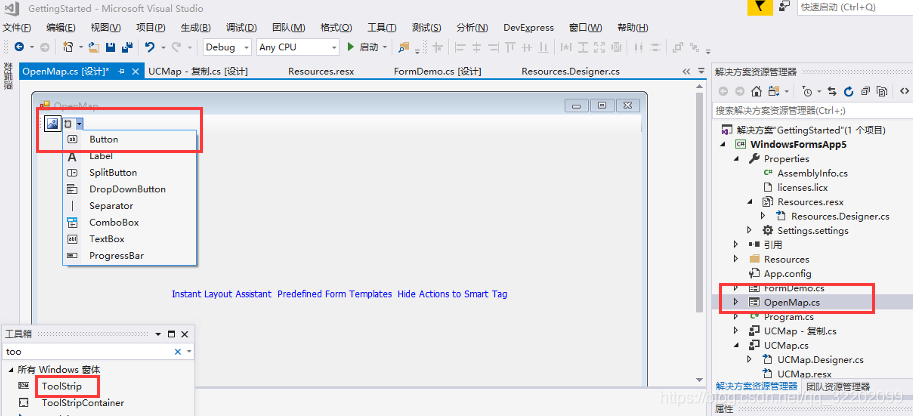Collapse all nodes in Solution Explorer
Screen dimensions: 913x416
click(866, 91)
